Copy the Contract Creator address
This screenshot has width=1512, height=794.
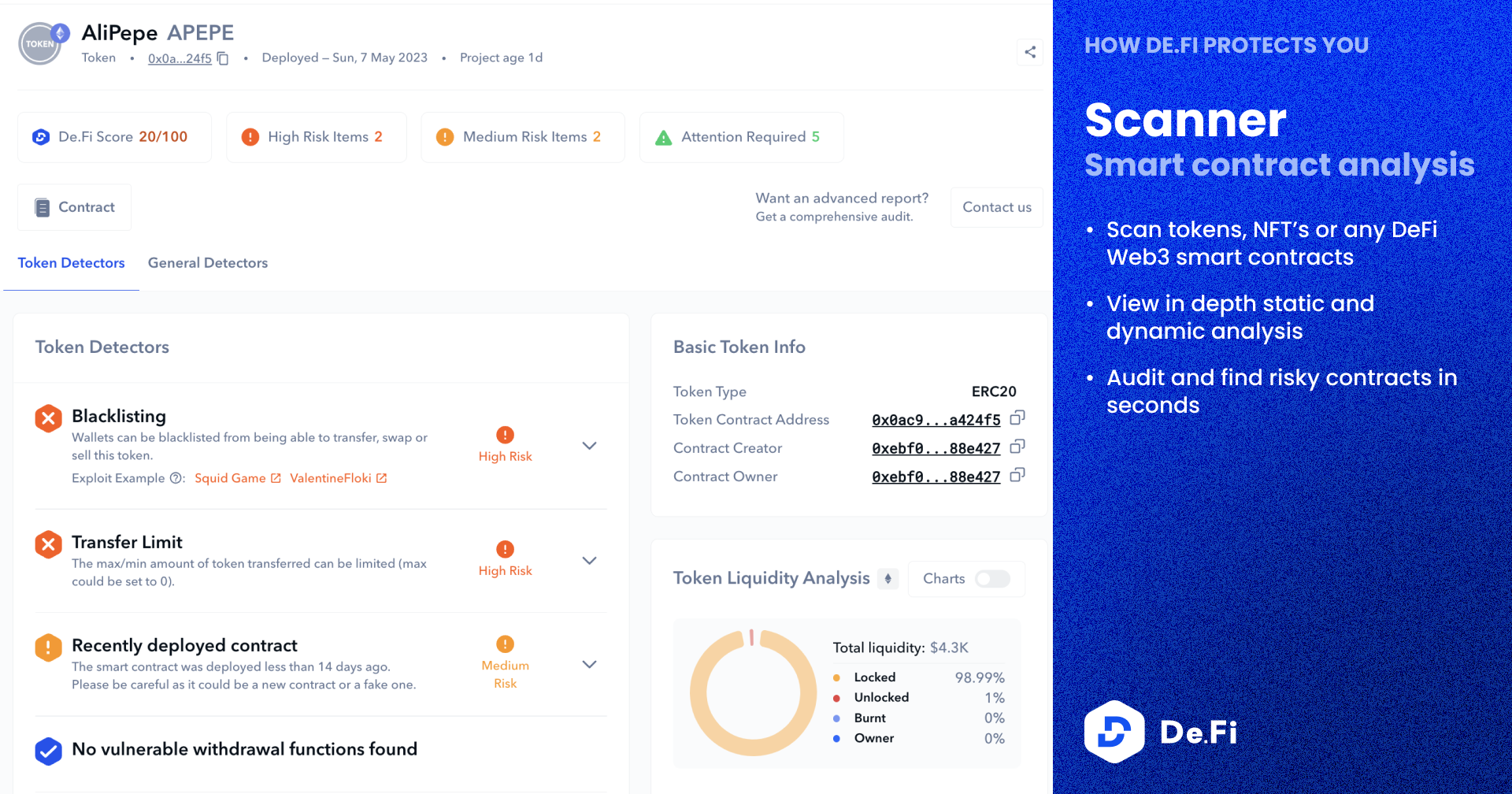pyautogui.click(x=1017, y=447)
